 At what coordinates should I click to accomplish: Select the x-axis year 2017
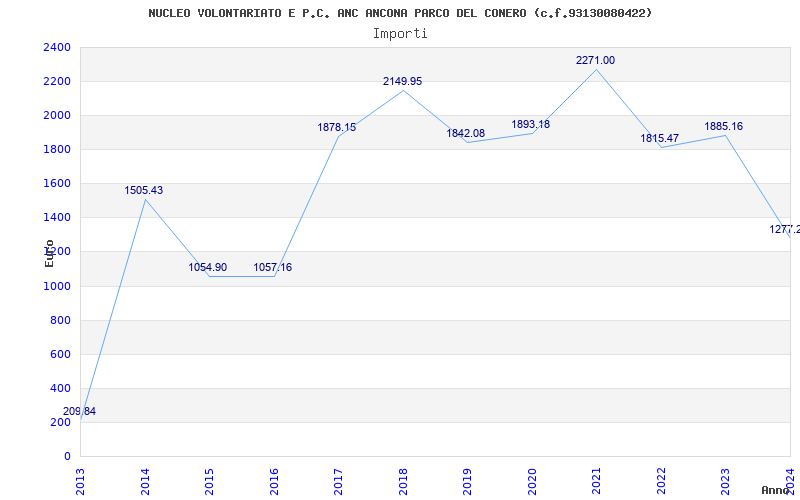338,481
